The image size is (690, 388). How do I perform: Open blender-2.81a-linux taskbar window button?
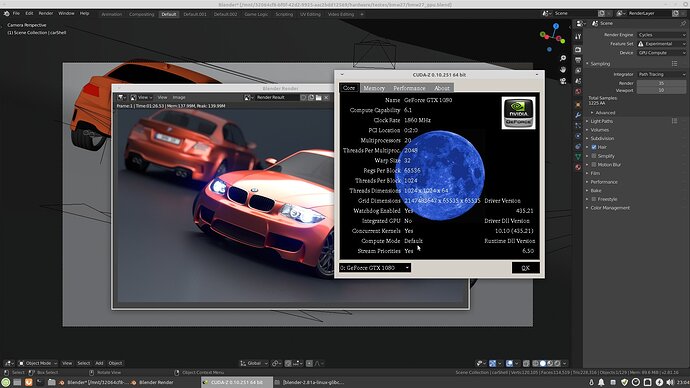coord(309,382)
